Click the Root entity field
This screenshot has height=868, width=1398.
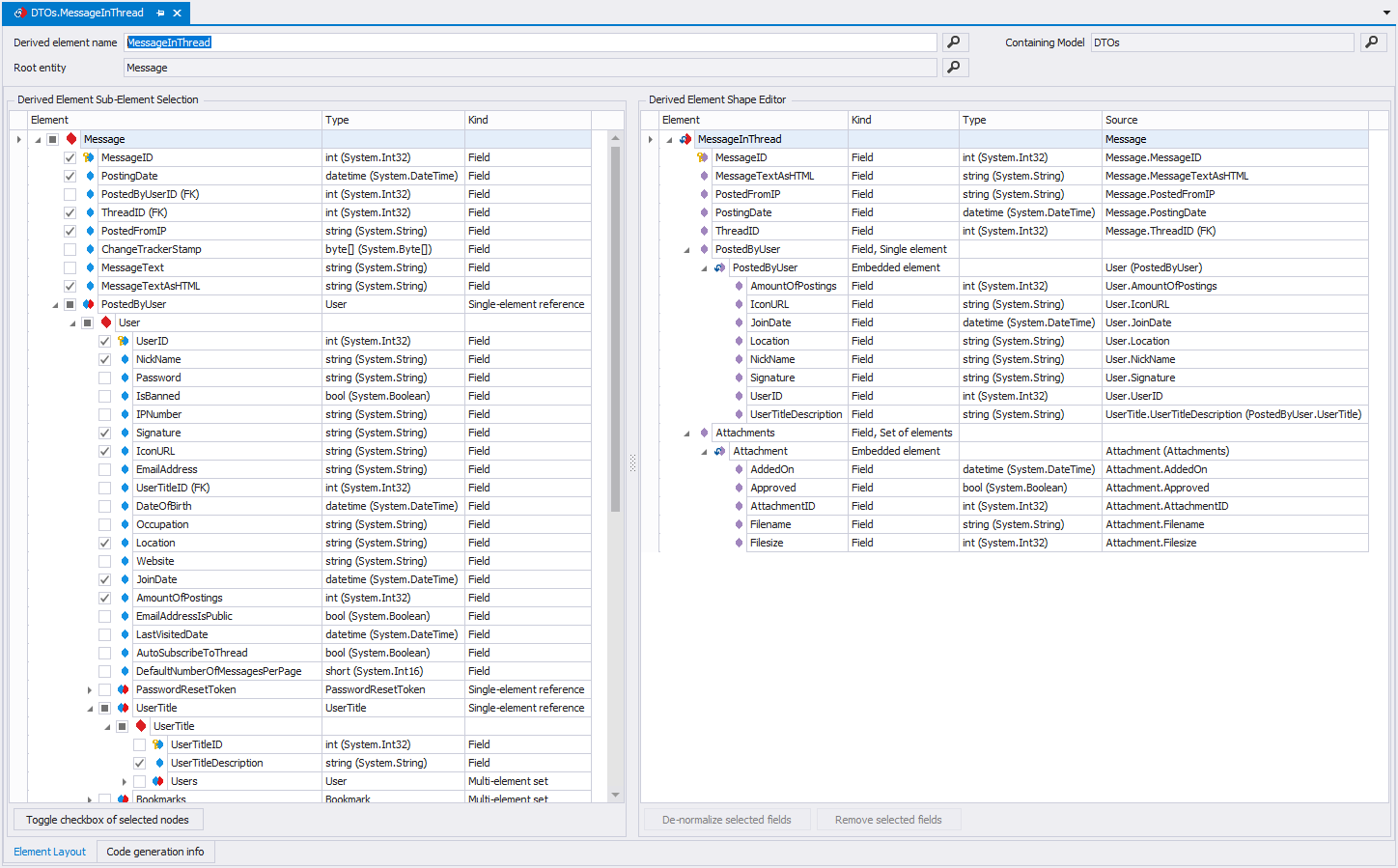pyautogui.click(x=531, y=68)
